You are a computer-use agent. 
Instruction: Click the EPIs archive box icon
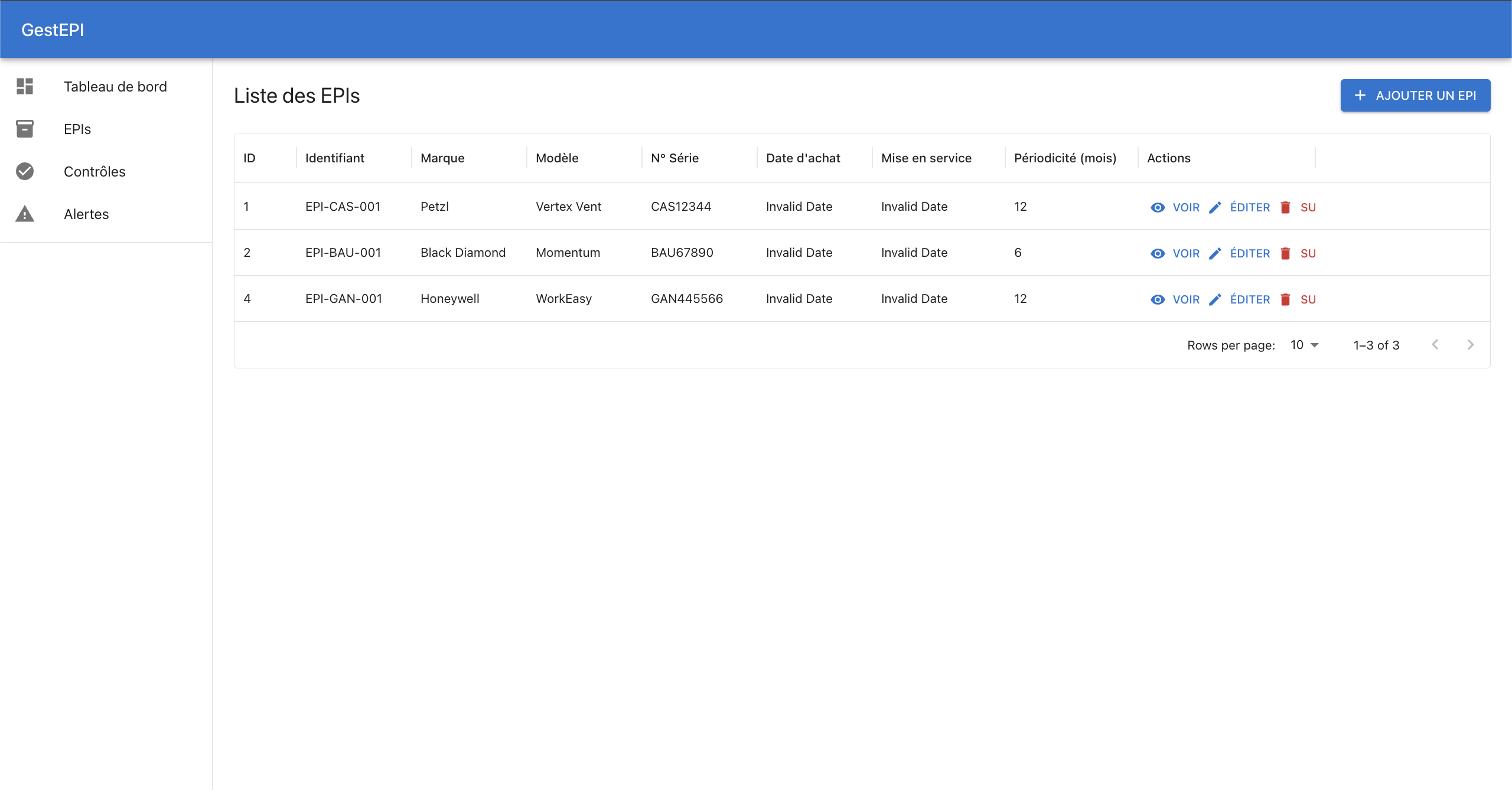coord(25,129)
